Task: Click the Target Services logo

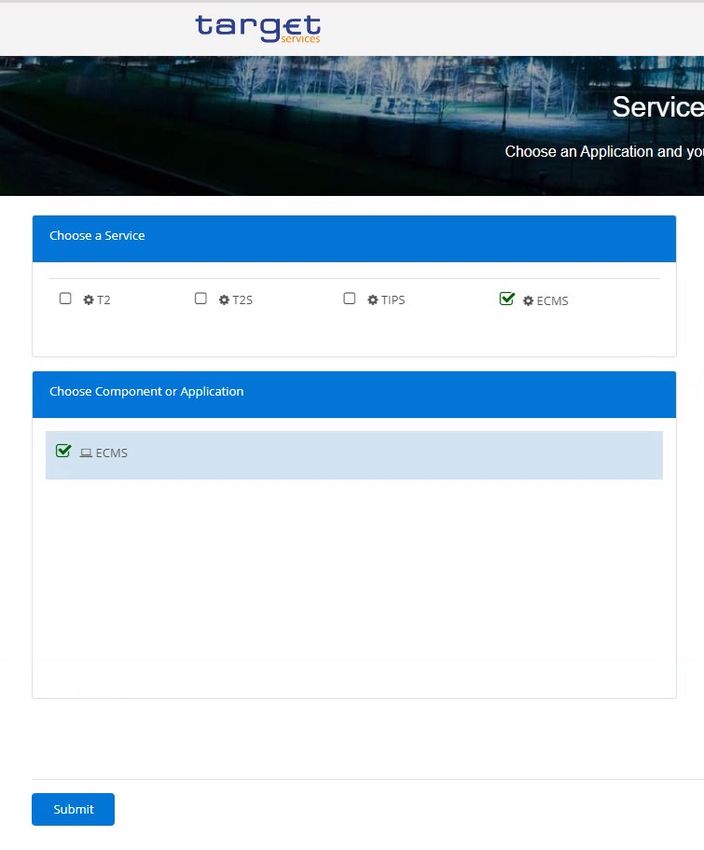Action: [258, 28]
